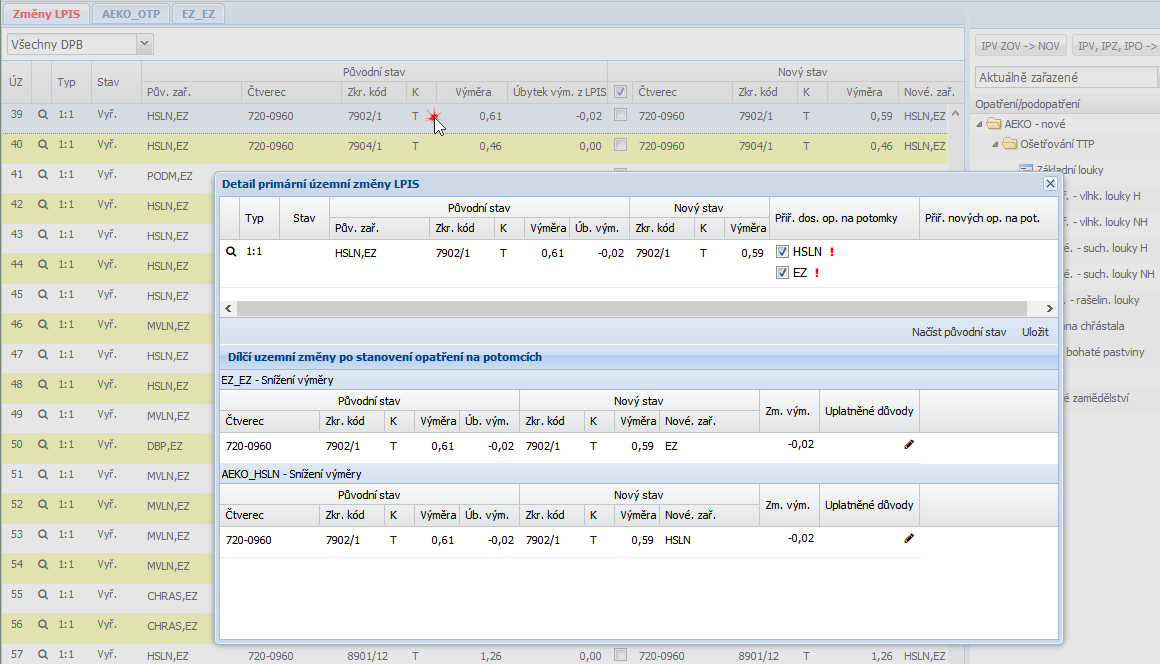
Task: Sort by Úbytek vým. z LPIS column
Action: click(559, 92)
